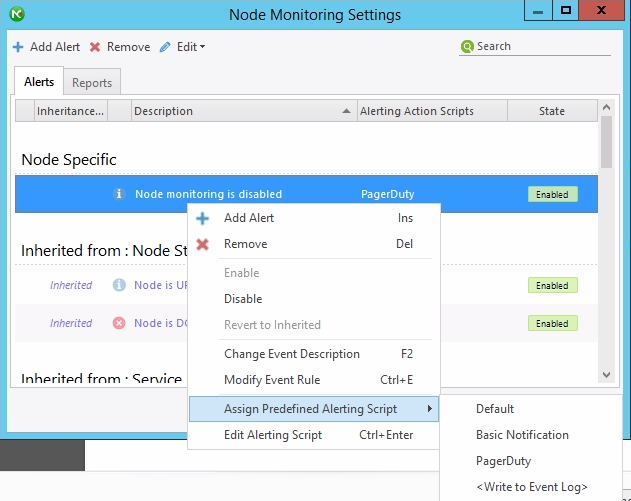Choose Add Alert from context menu
Screen dimensions: 631x501
pyautogui.click(x=314, y=218)
